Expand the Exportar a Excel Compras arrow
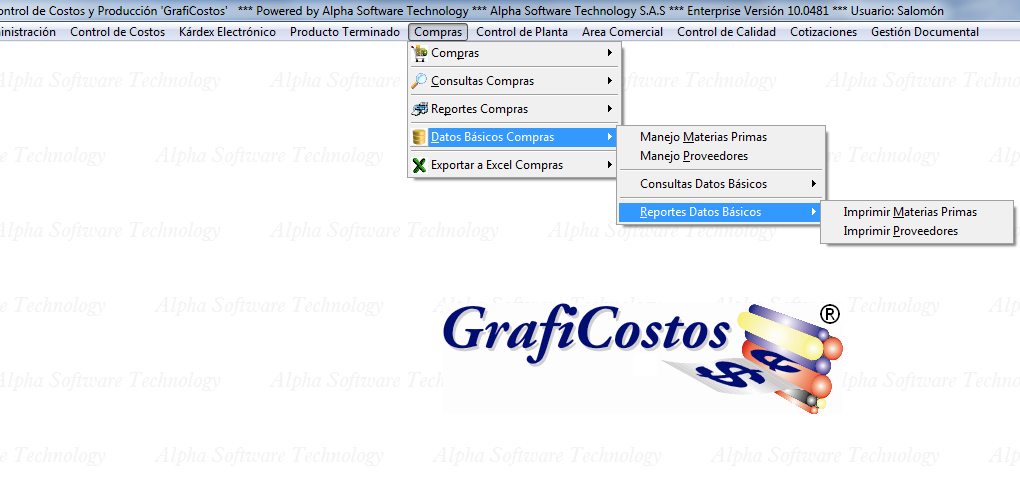 pos(609,165)
